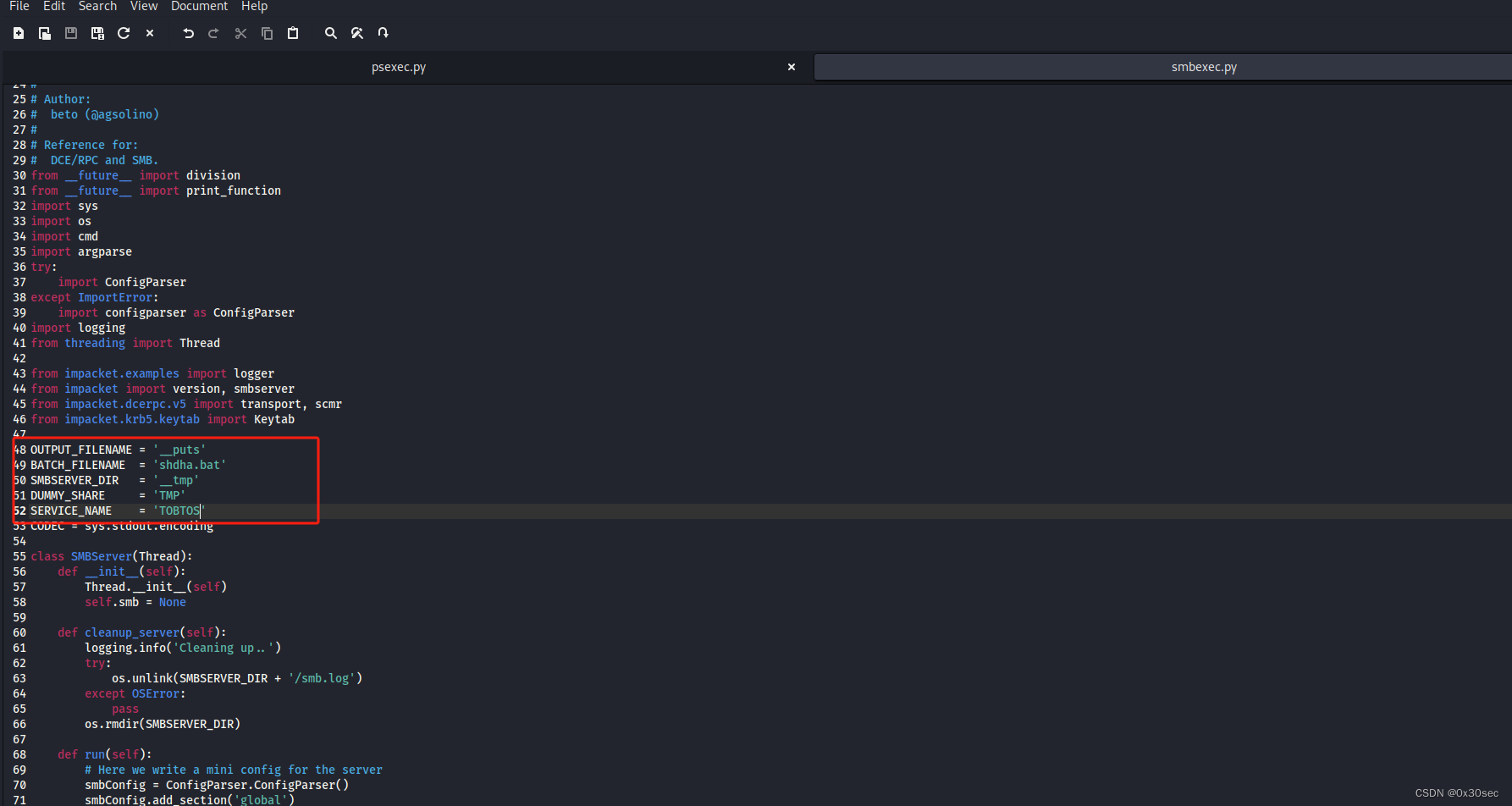
Task: Open the Help menu
Action: [254, 6]
